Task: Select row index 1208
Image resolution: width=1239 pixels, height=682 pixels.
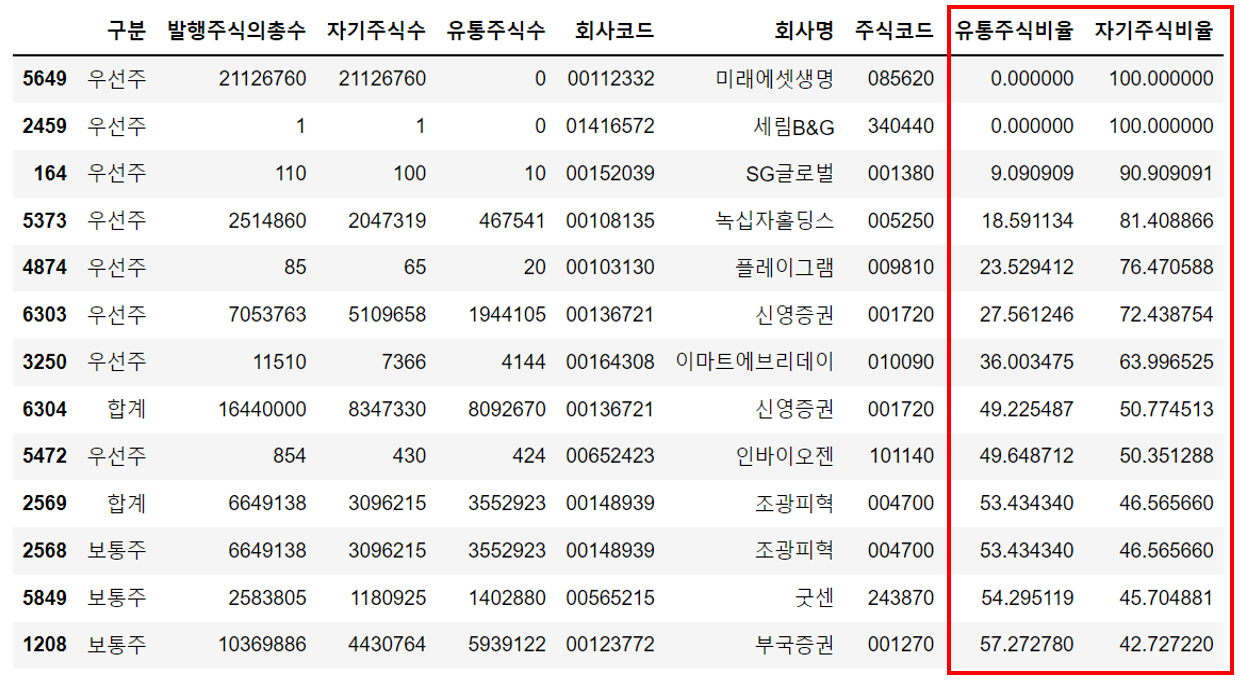Action: coord(45,644)
